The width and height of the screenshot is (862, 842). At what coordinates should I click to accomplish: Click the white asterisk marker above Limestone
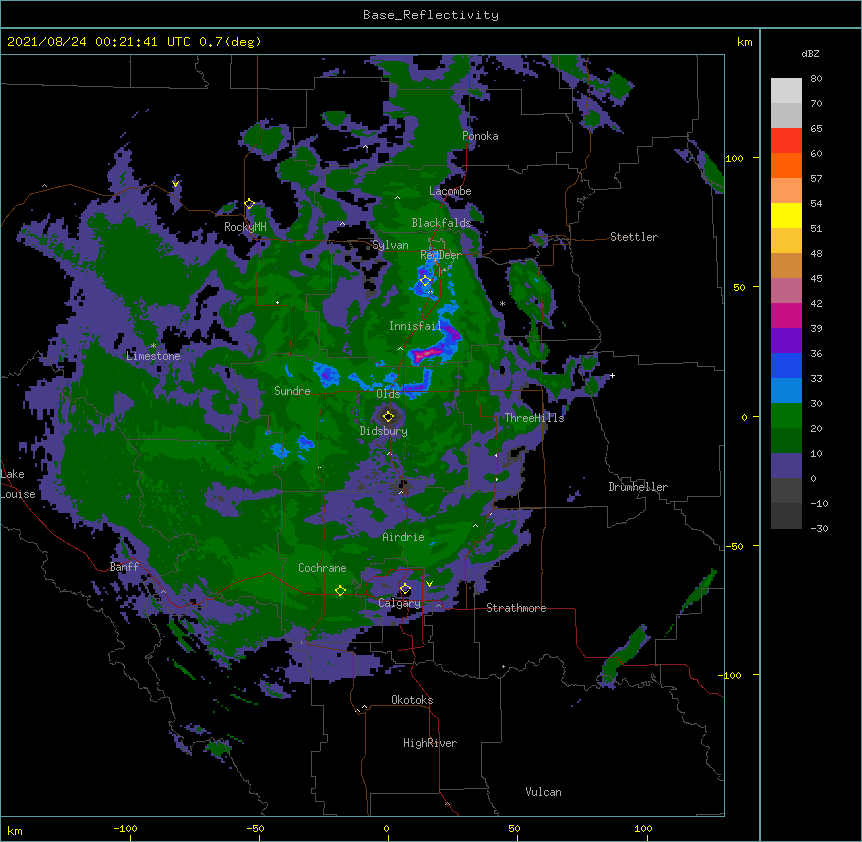(x=153, y=346)
